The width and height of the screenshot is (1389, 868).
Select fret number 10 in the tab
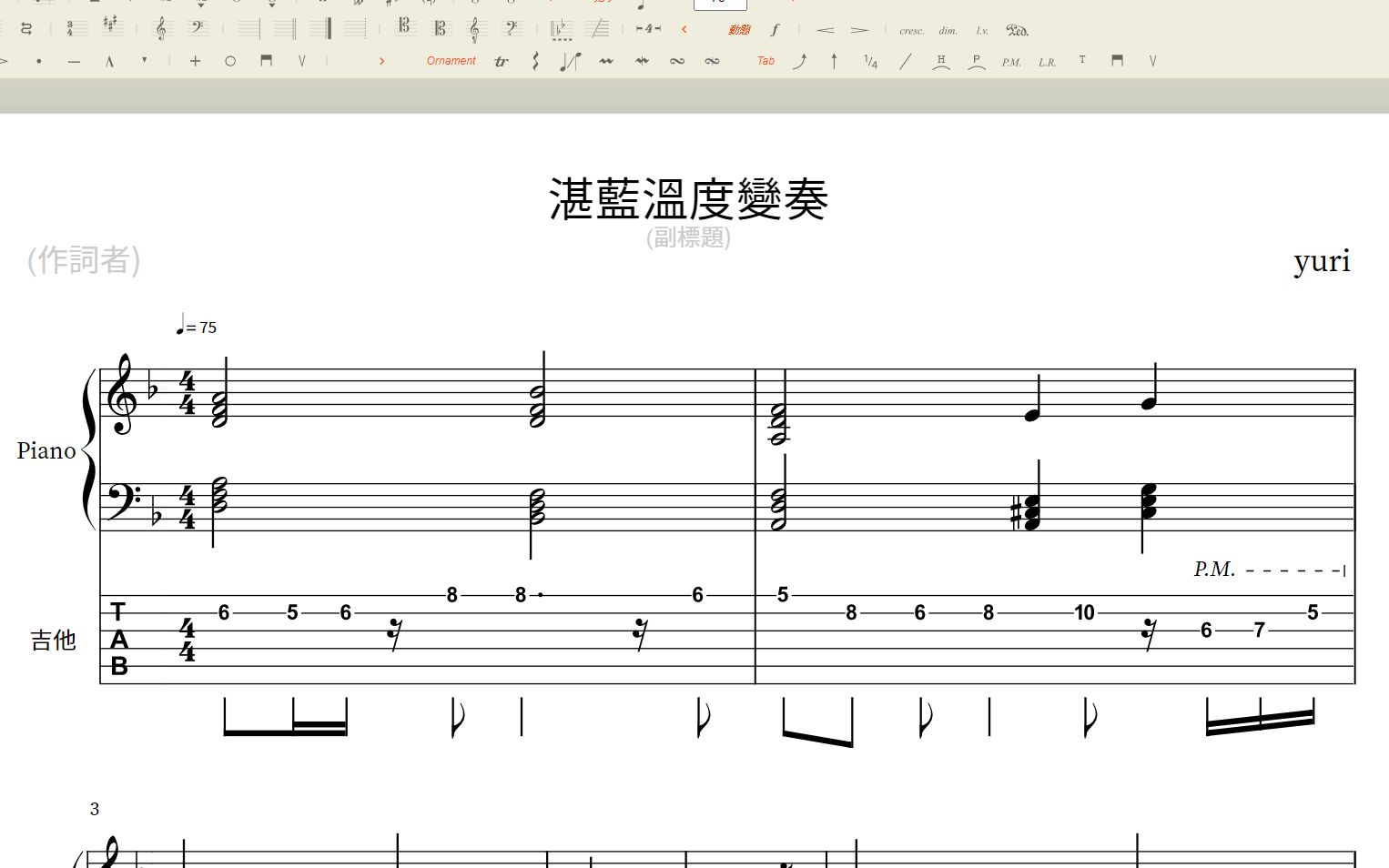click(1084, 612)
